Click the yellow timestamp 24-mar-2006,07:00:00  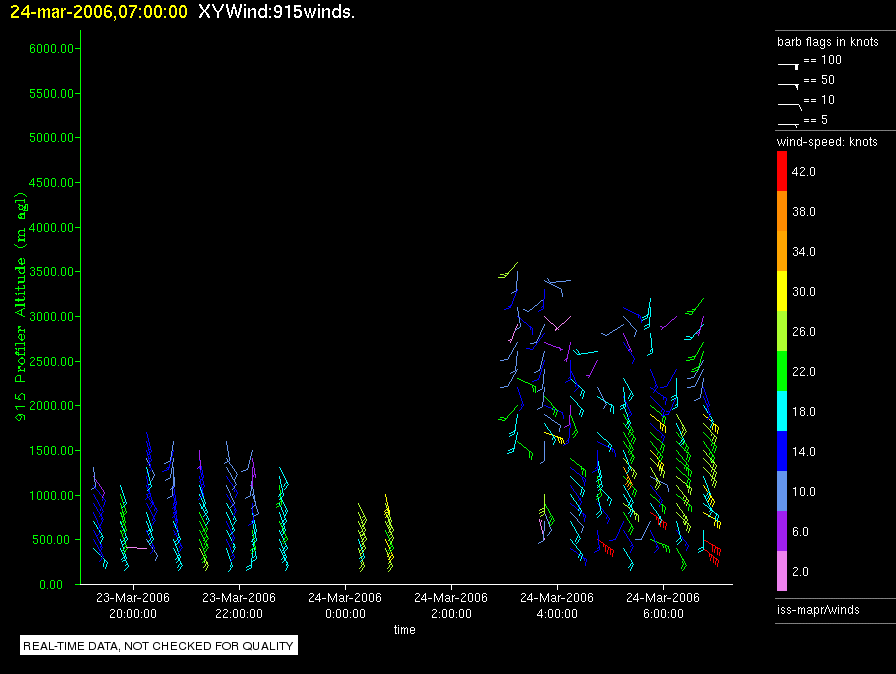(x=98, y=12)
